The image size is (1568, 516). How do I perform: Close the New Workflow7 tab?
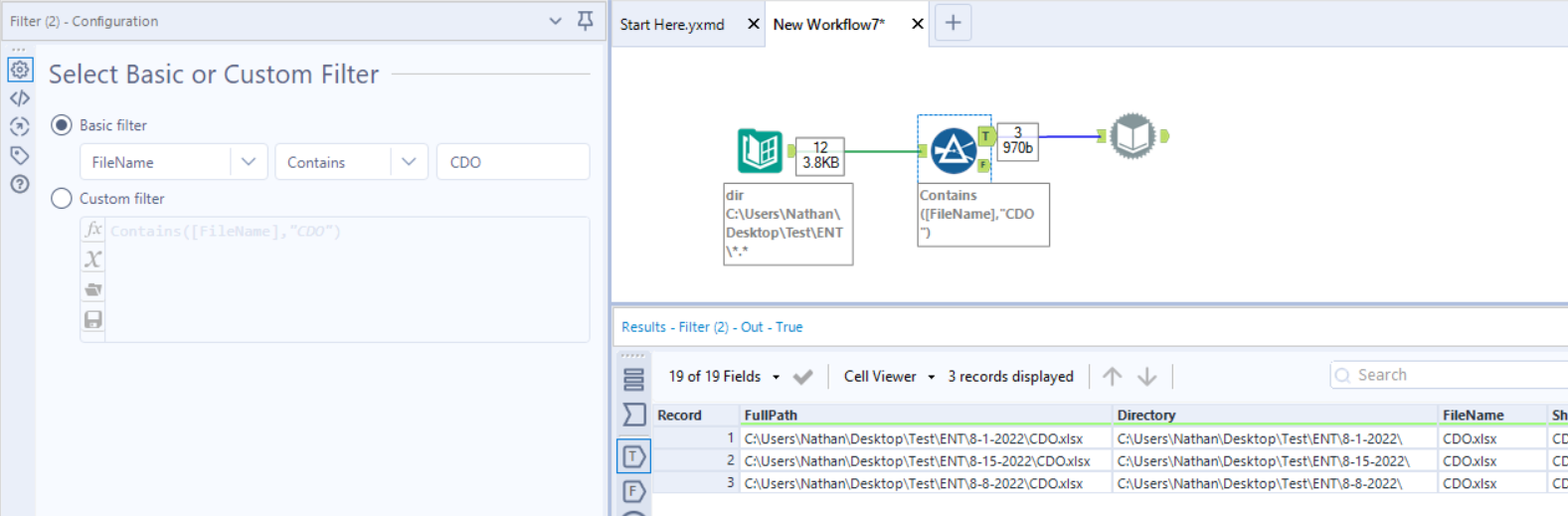pyautogui.click(x=918, y=24)
